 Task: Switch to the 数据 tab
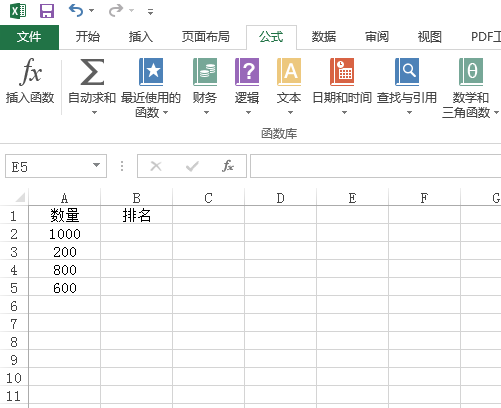pyautogui.click(x=324, y=37)
